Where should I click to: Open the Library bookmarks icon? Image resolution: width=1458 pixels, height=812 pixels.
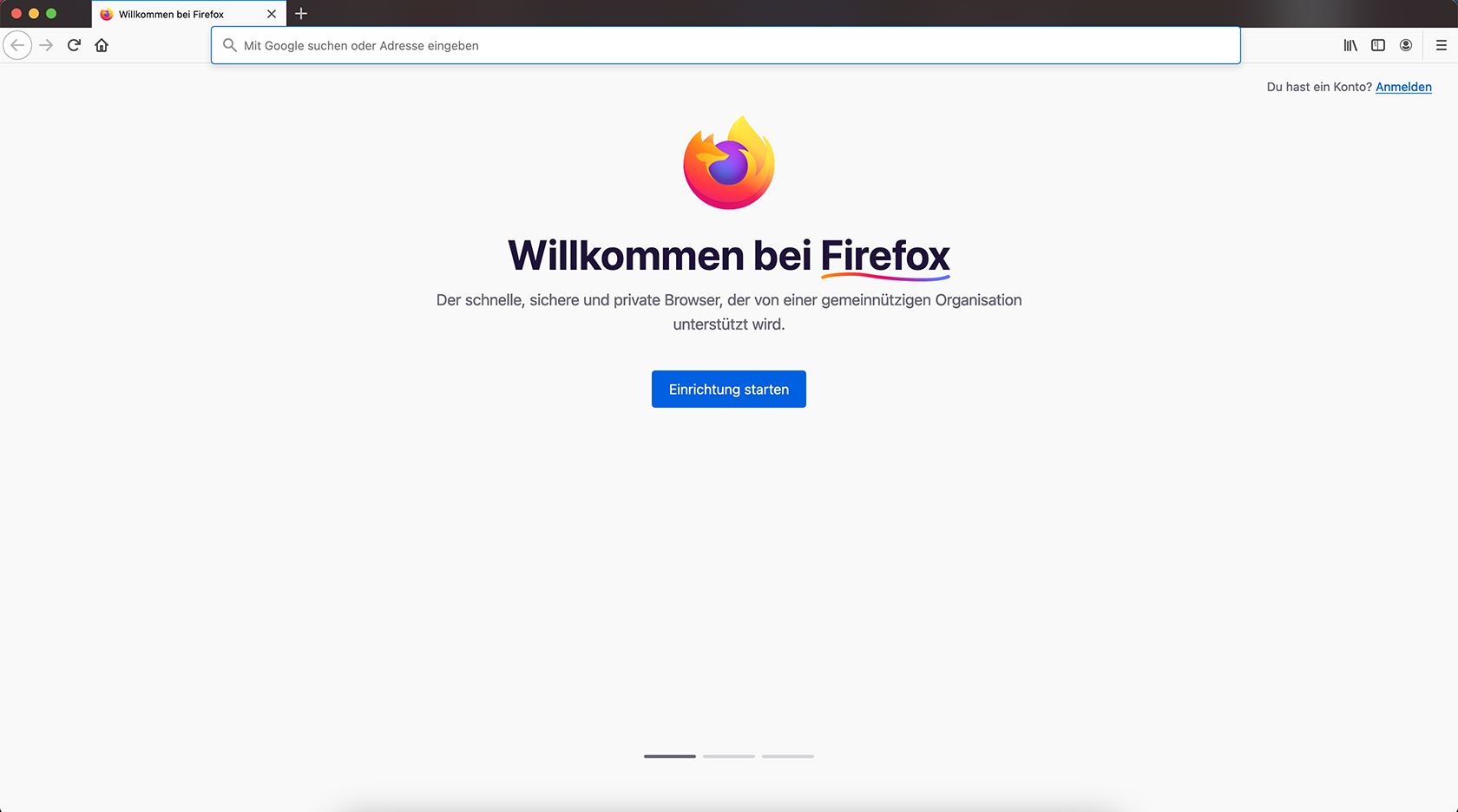[x=1350, y=45]
